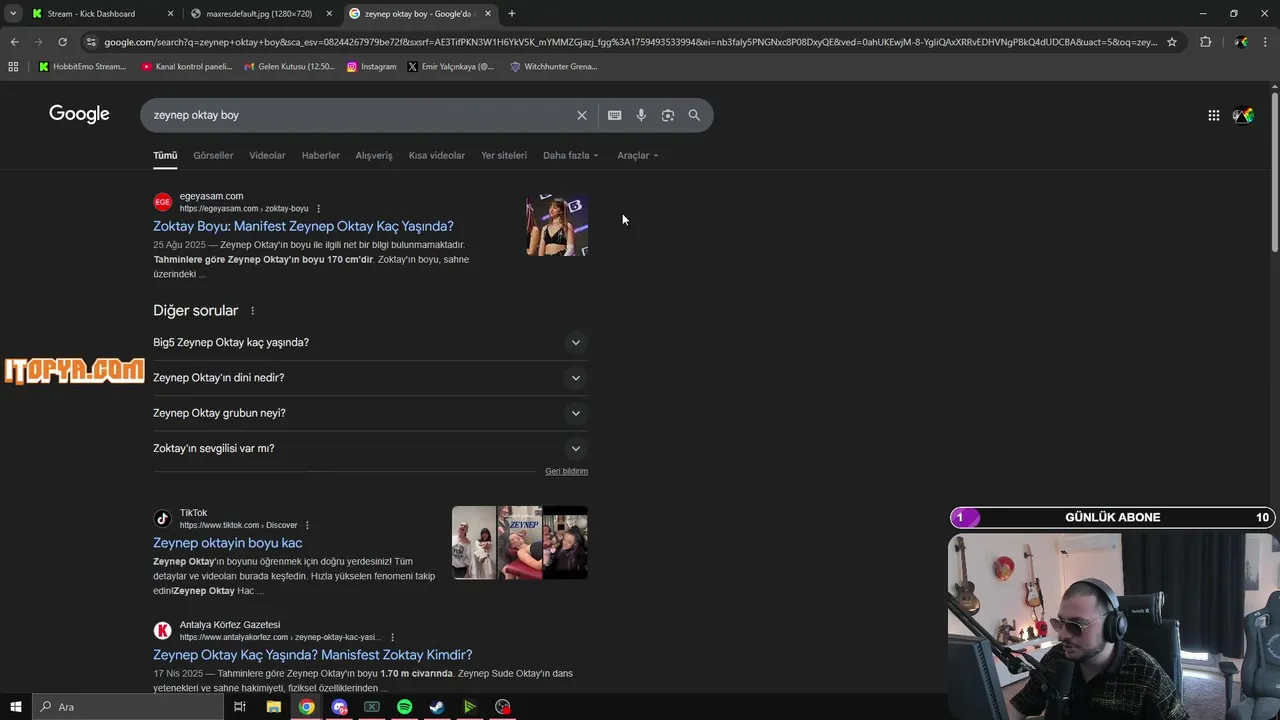Open Gelen Kutusu Gmail bookmark

[x=290, y=67]
